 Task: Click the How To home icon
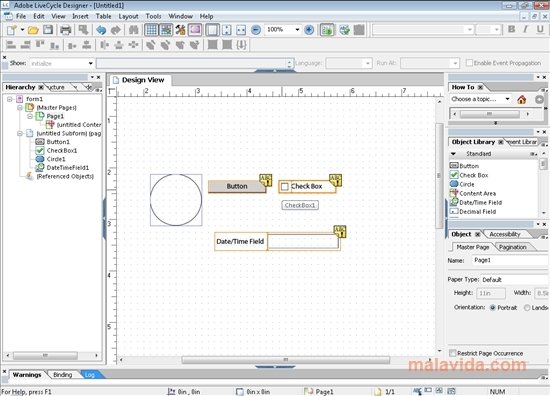coord(522,100)
